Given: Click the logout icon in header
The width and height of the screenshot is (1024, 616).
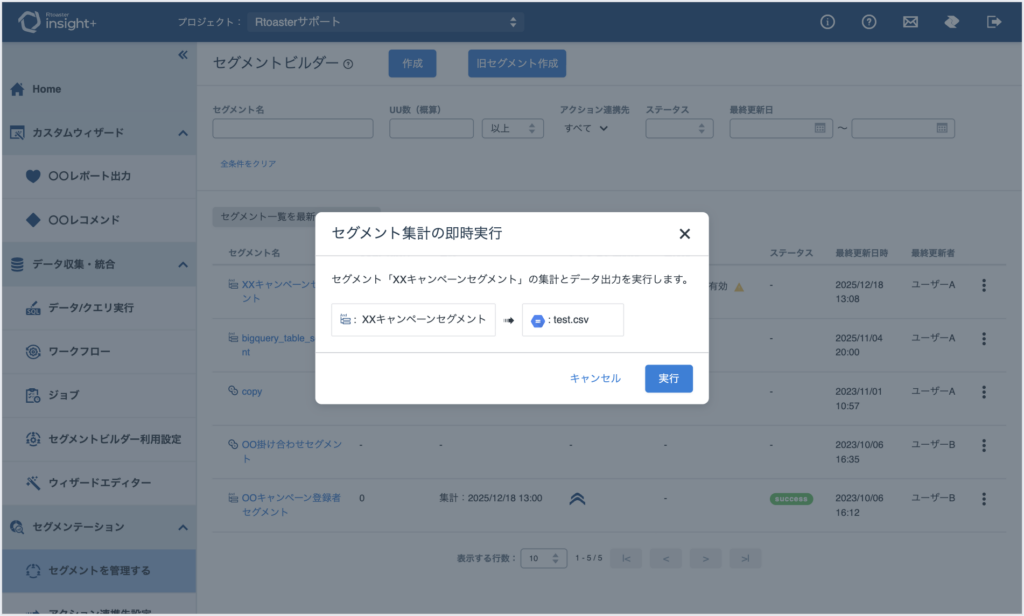Looking at the screenshot, I should coord(994,22).
